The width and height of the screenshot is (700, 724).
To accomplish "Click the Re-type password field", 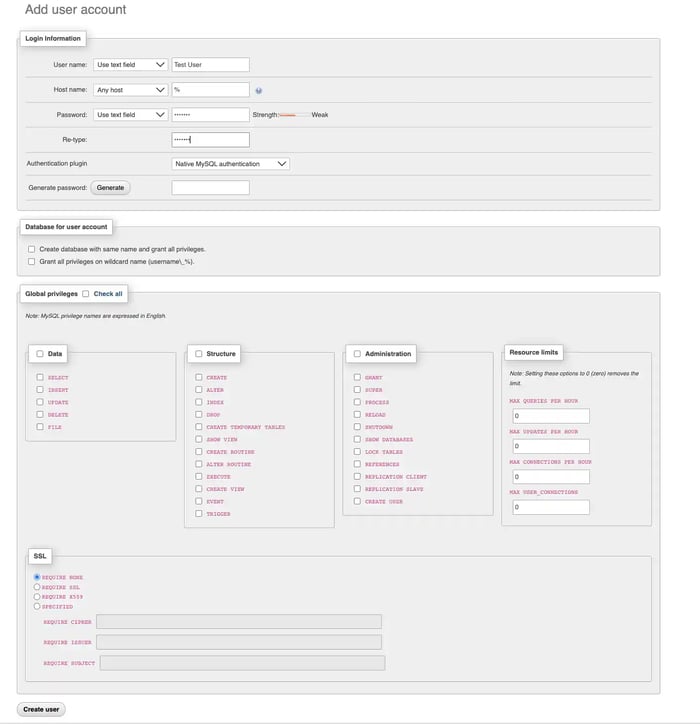I will 210,140.
